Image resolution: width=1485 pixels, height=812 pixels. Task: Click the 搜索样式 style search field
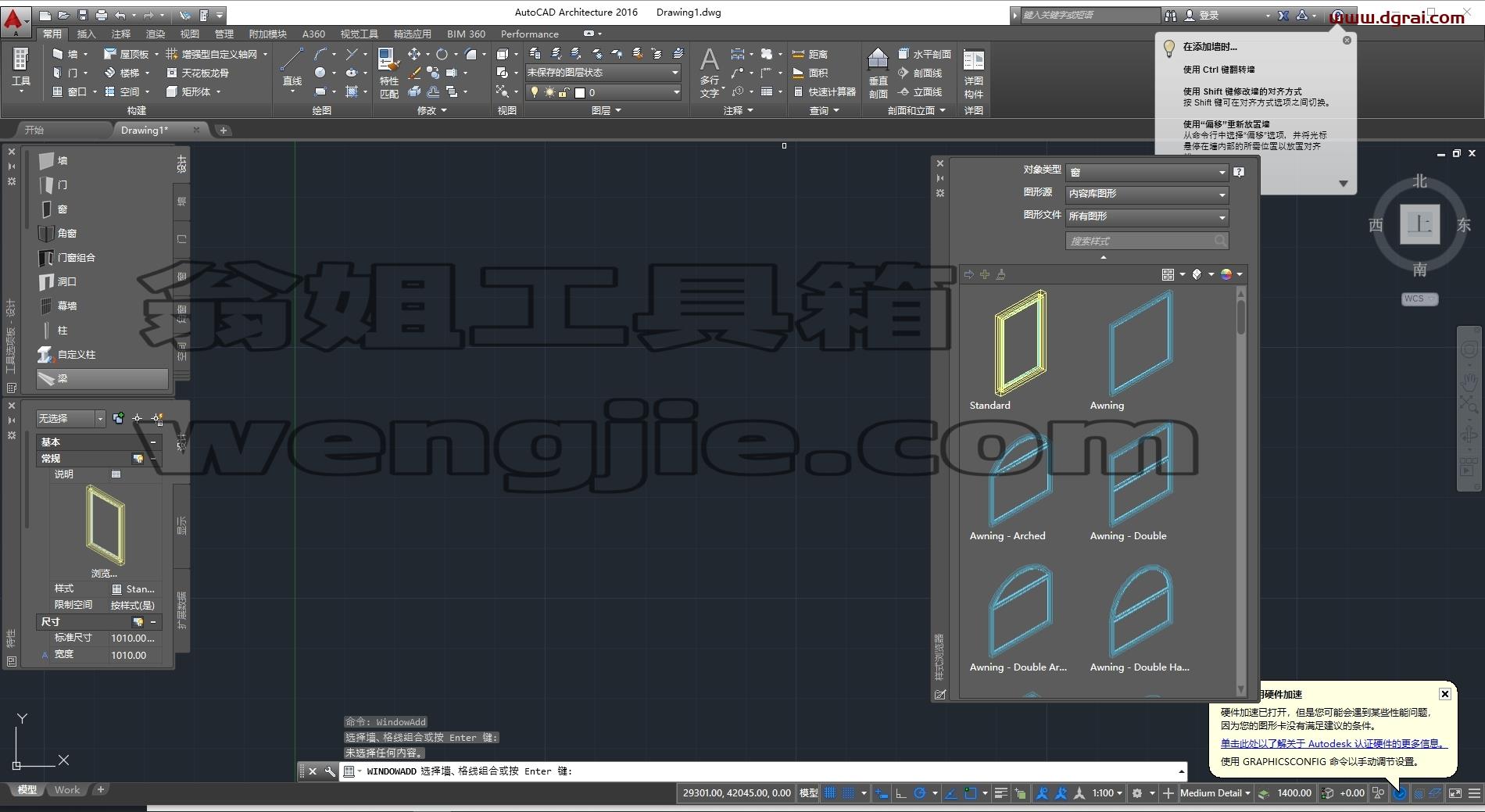tap(1147, 241)
